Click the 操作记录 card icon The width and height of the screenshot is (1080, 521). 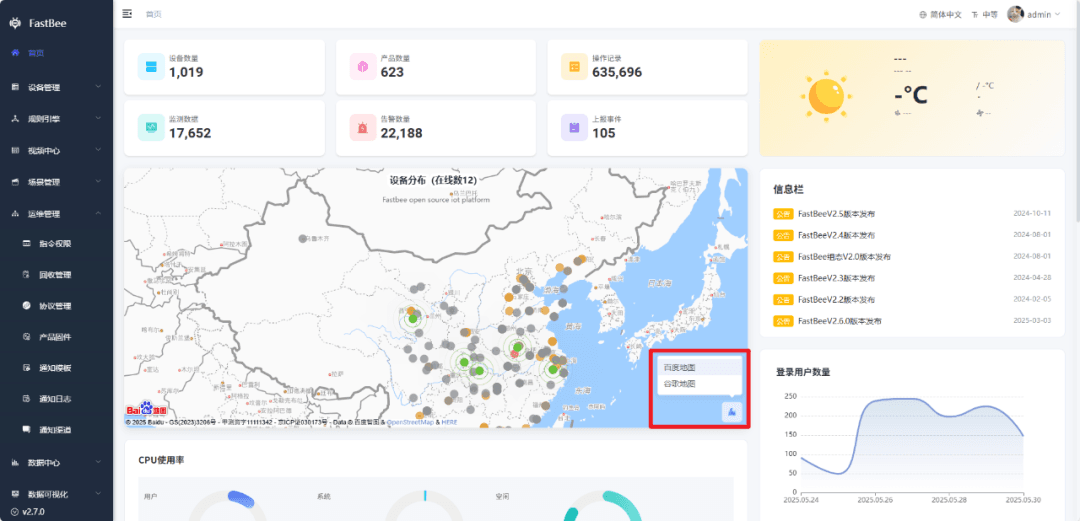point(574,67)
